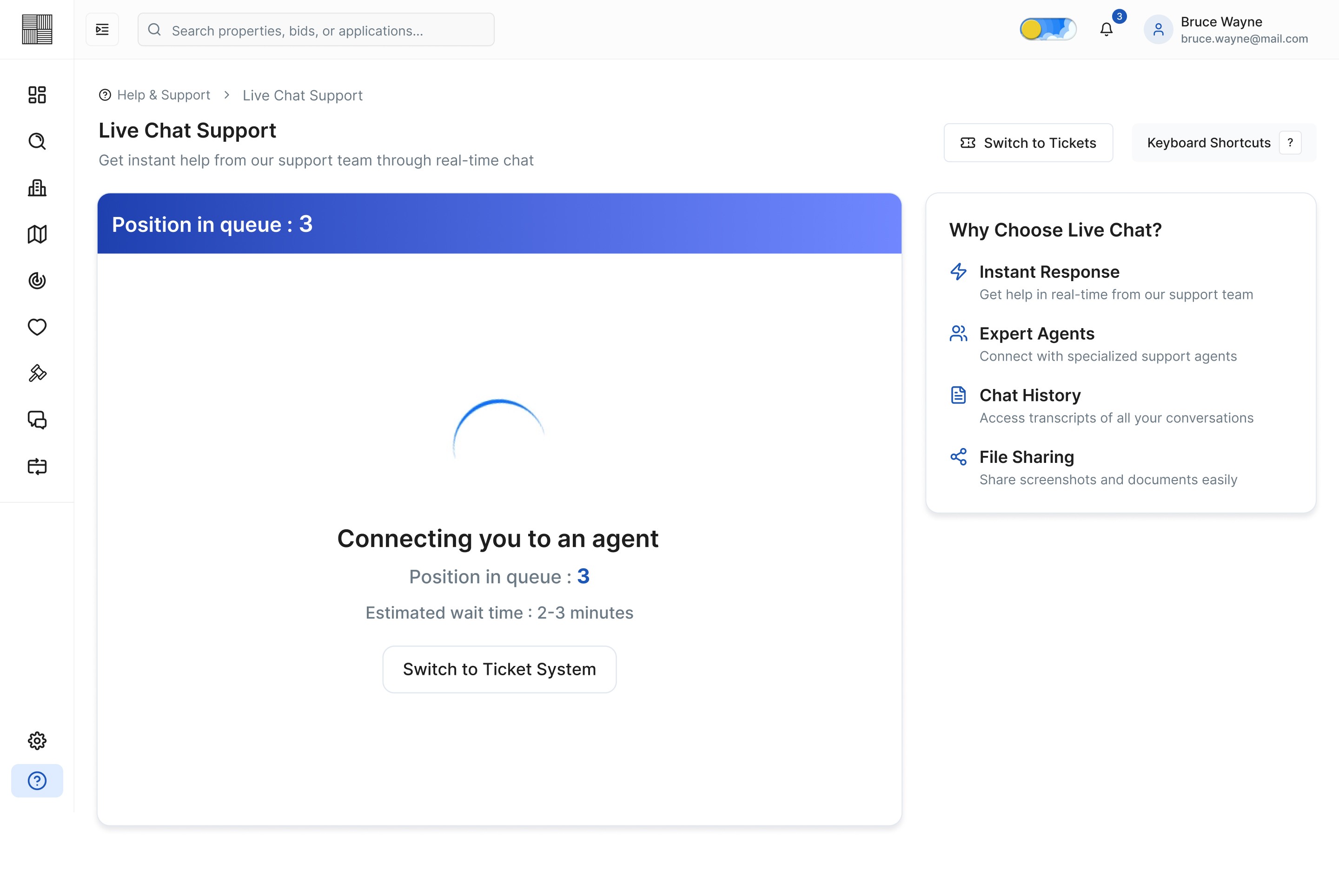1339x896 pixels.
Task: Click the highlighted help question-mark icon in sidebar
Action: click(x=37, y=781)
